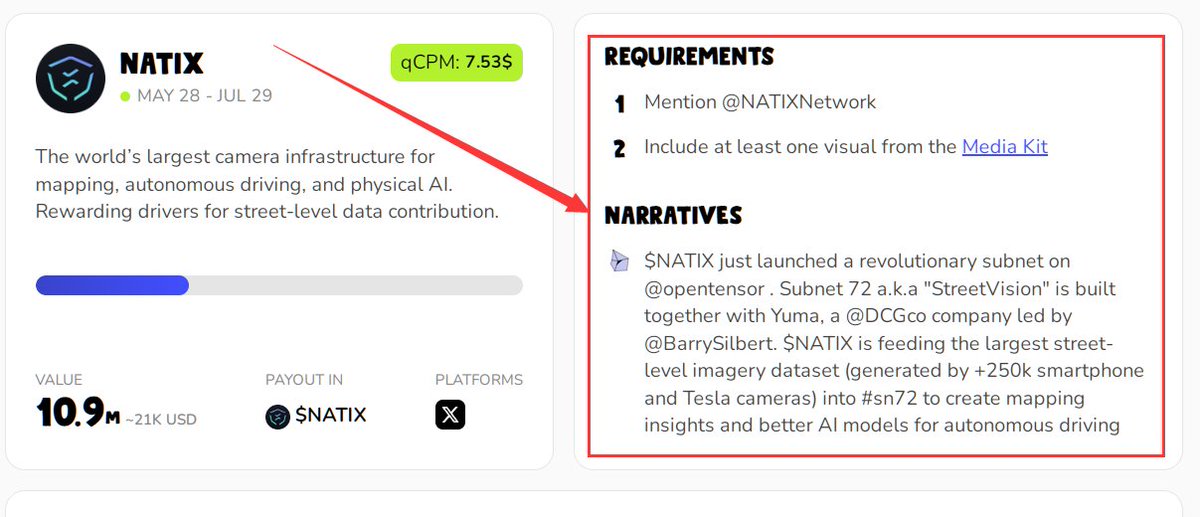Screen dimensions: 1200x517
Task: Click the NATIX campaign title
Action: 162,64
